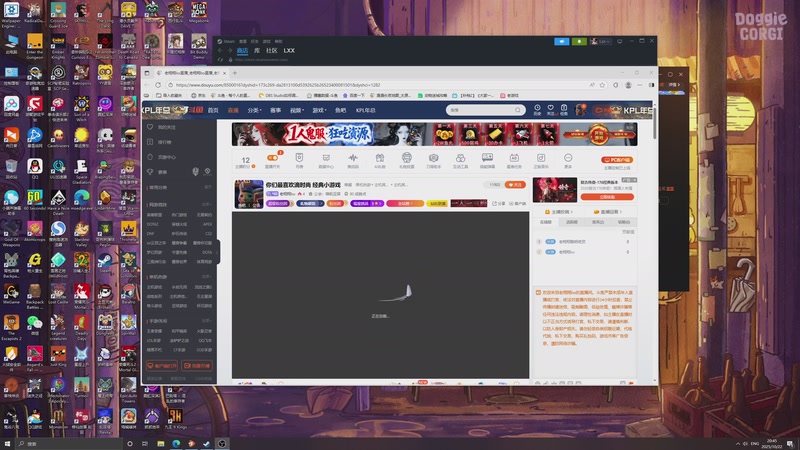Open the OBS Studio bookmark in bookmarks bar
Viewport: 800px width, 450px height.
point(279,95)
